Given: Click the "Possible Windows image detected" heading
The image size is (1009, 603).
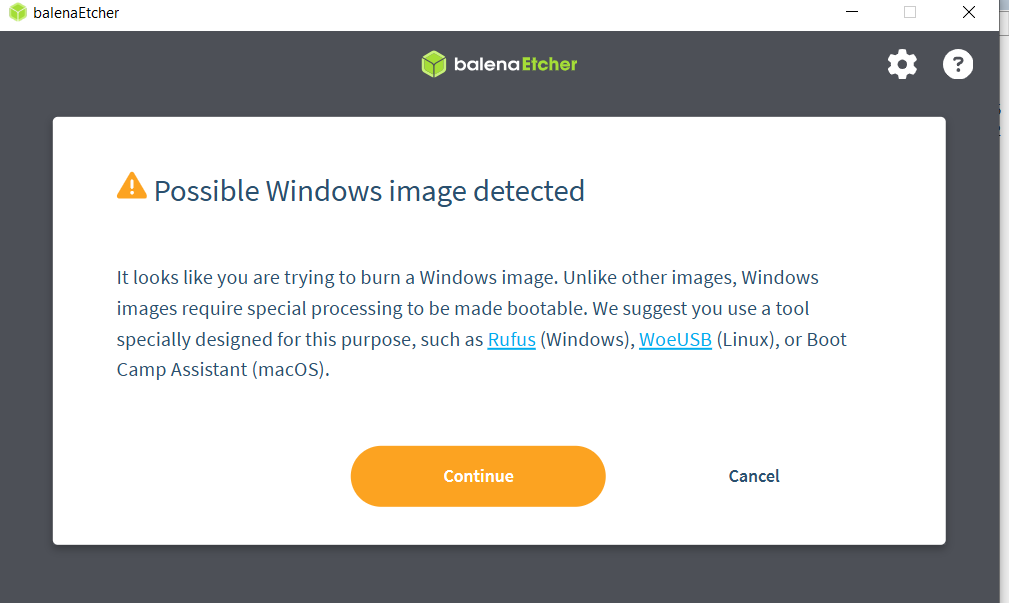Looking at the screenshot, I should pyautogui.click(x=369, y=191).
